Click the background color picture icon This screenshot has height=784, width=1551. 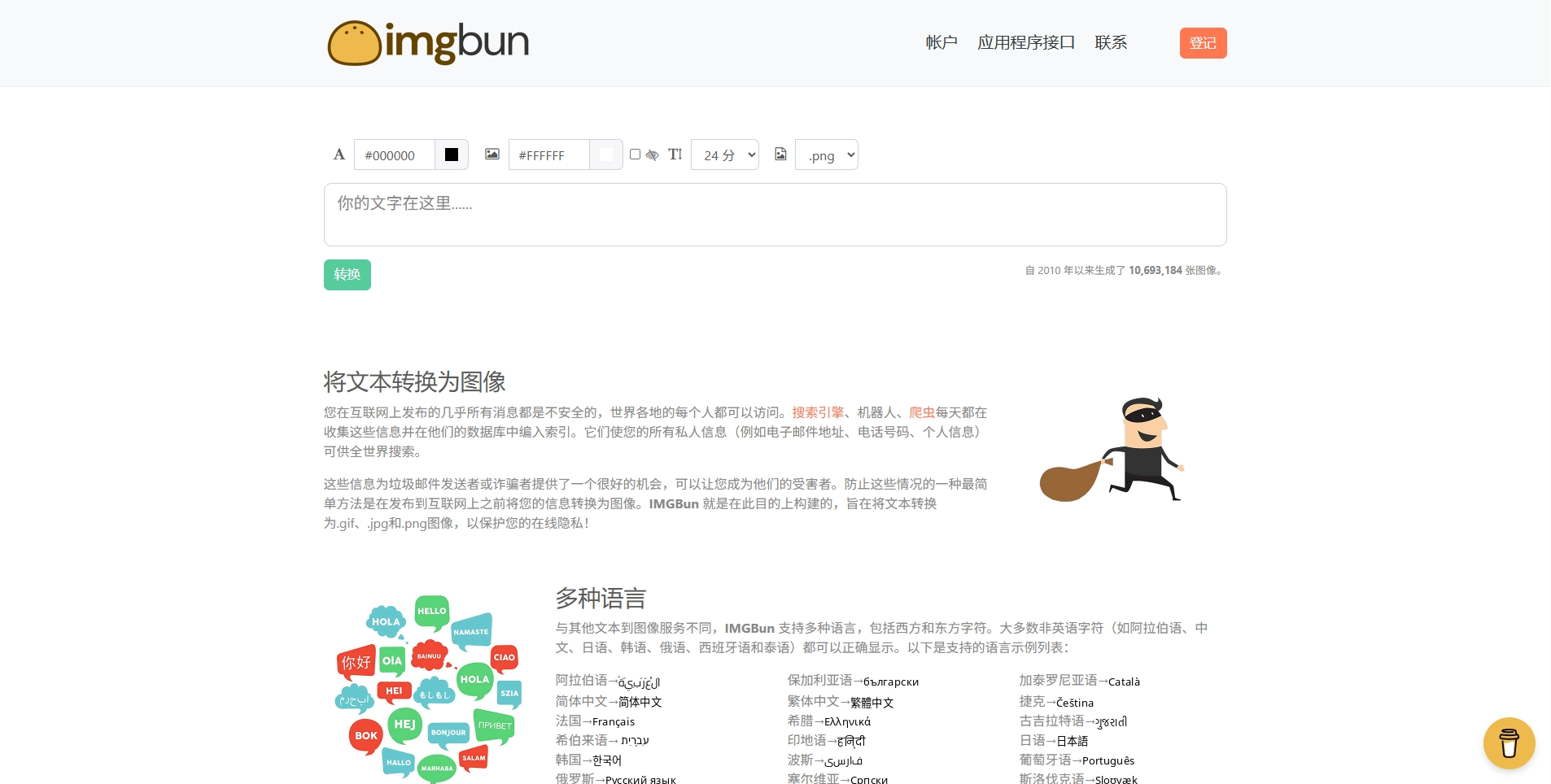click(x=492, y=155)
